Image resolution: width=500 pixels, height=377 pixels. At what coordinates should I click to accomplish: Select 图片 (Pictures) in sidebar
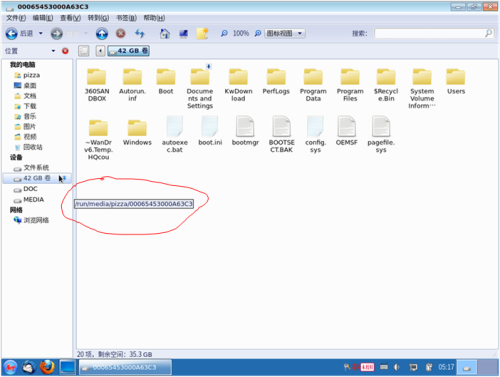coord(25,127)
